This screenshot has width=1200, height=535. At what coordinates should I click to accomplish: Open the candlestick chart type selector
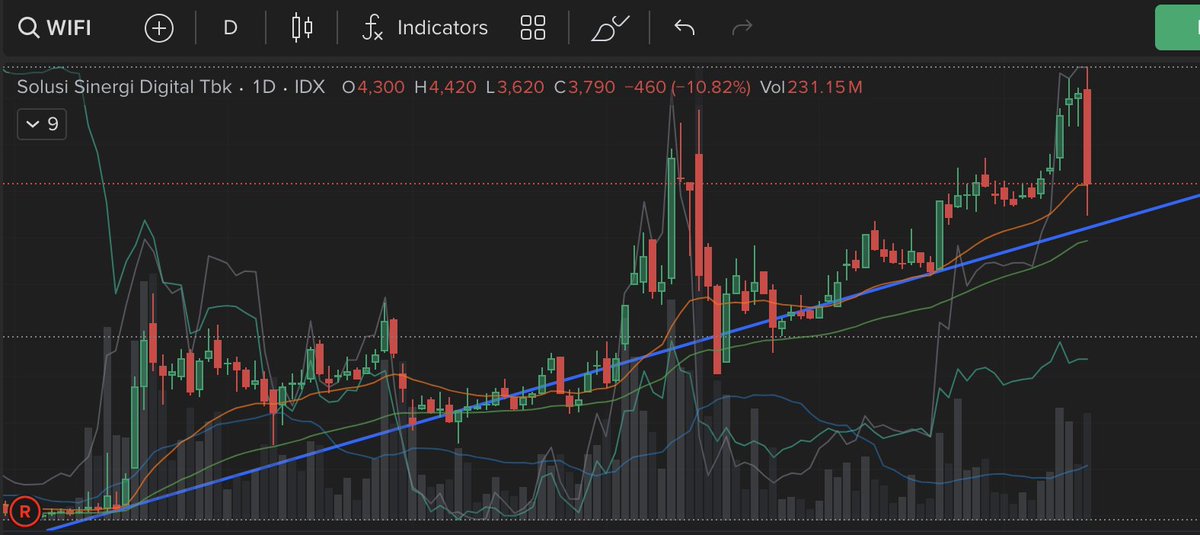302,28
